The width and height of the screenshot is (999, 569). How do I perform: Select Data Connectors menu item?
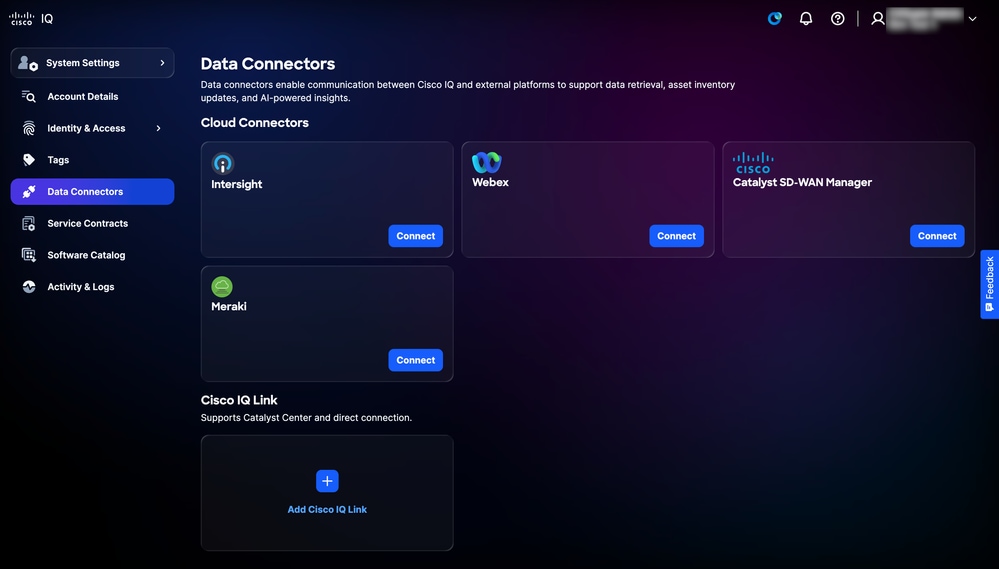pyautogui.click(x=92, y=191)
